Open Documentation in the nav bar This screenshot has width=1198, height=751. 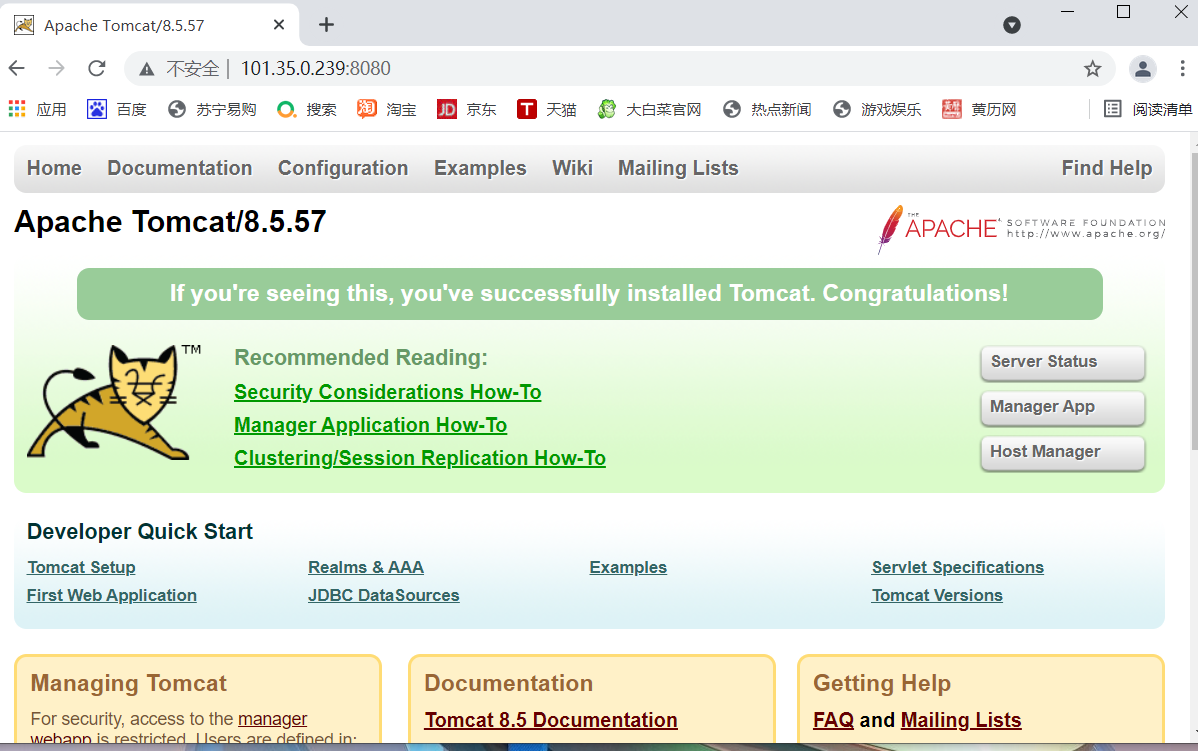pos(180,168)
